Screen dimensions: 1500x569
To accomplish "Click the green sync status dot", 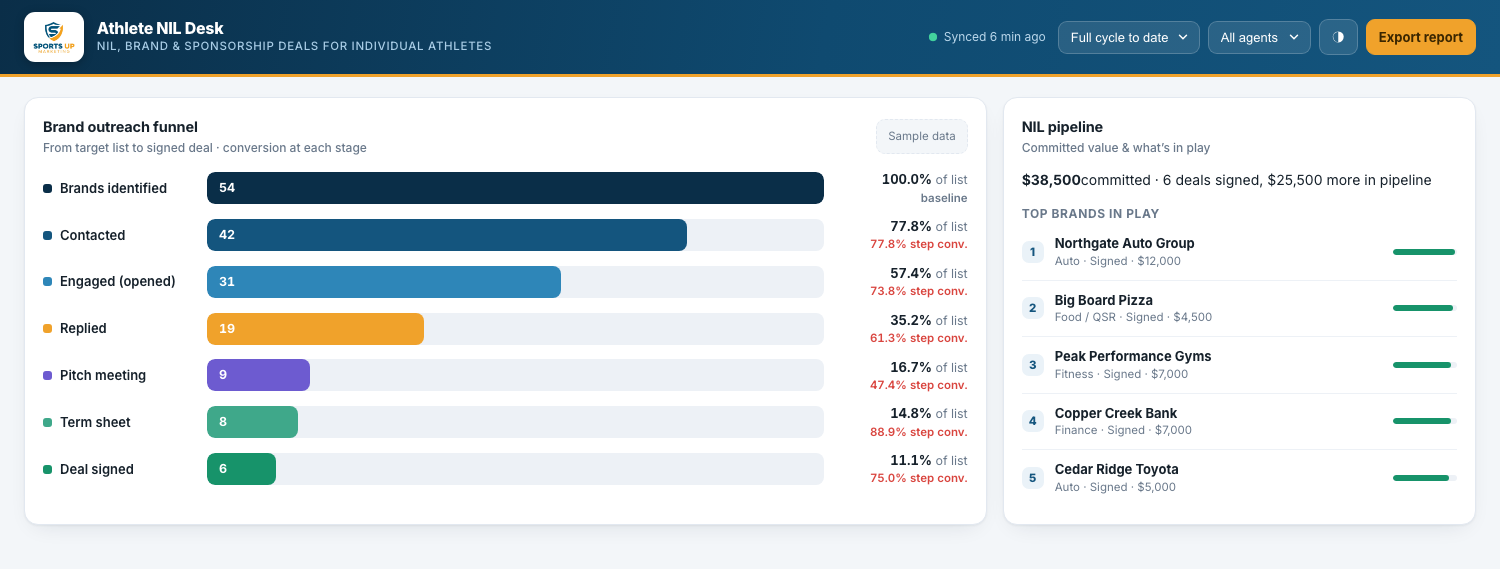I will [933, 37].
